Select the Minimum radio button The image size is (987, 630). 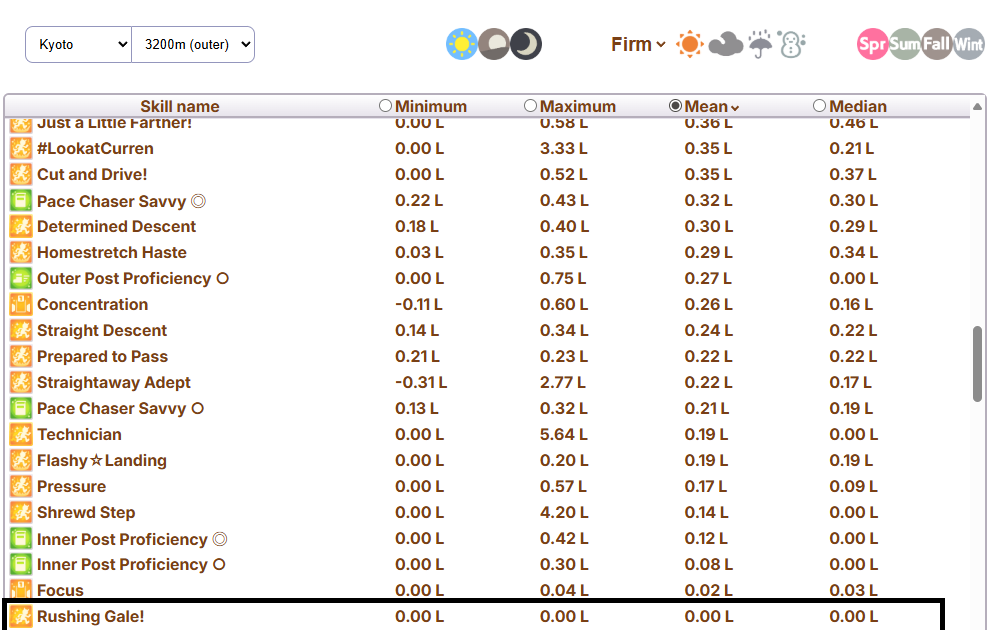(x=385, y=106)
